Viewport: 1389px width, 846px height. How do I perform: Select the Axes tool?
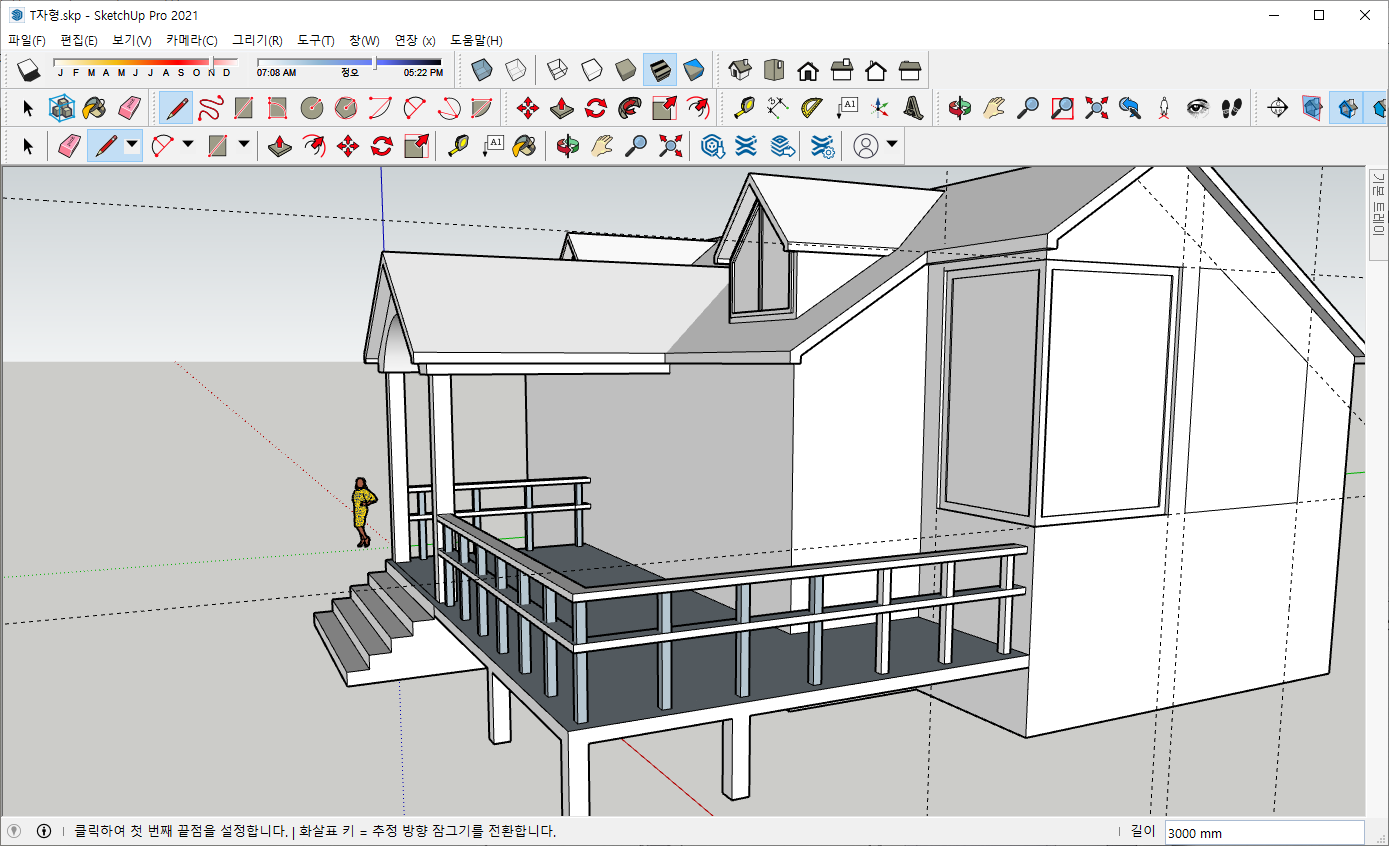pos(879,107)
